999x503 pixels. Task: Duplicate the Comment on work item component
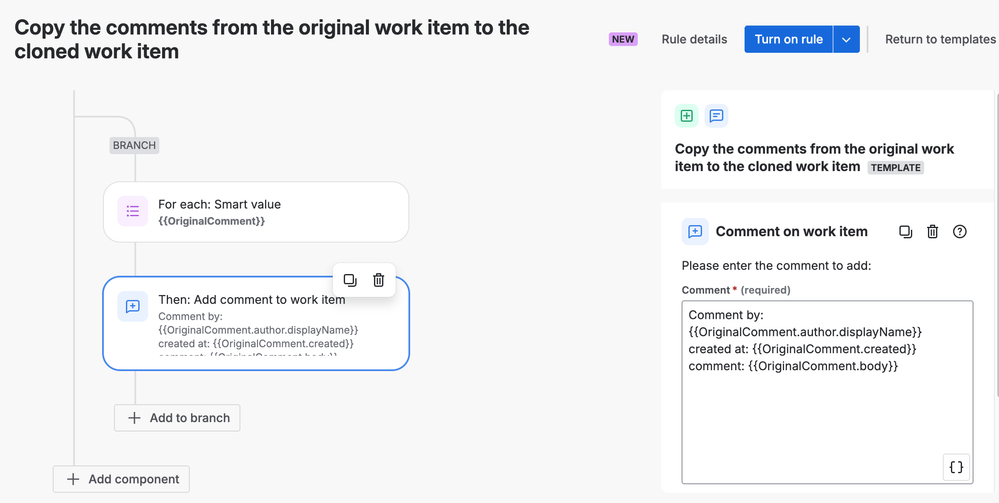point(905,232)
